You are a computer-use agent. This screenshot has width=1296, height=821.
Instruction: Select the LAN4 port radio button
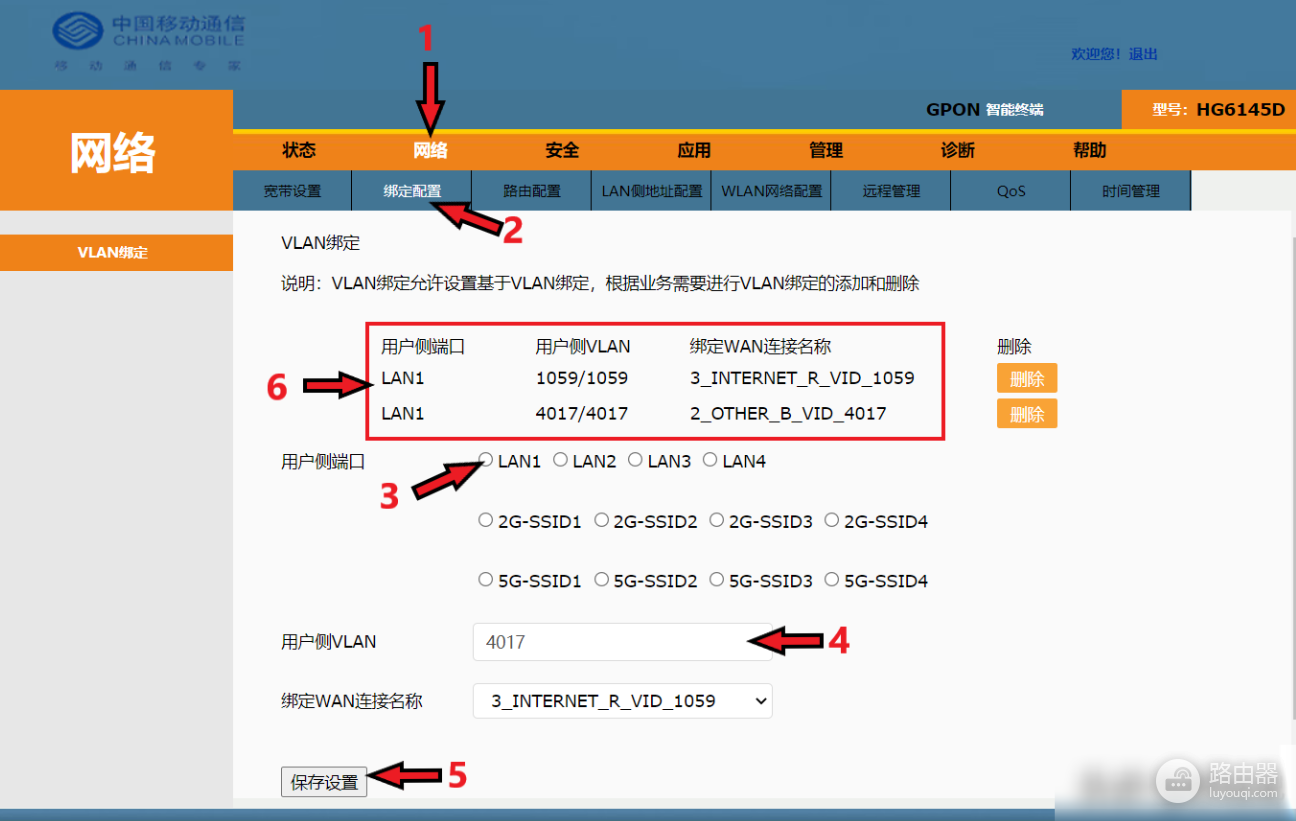tap(710, 460)
